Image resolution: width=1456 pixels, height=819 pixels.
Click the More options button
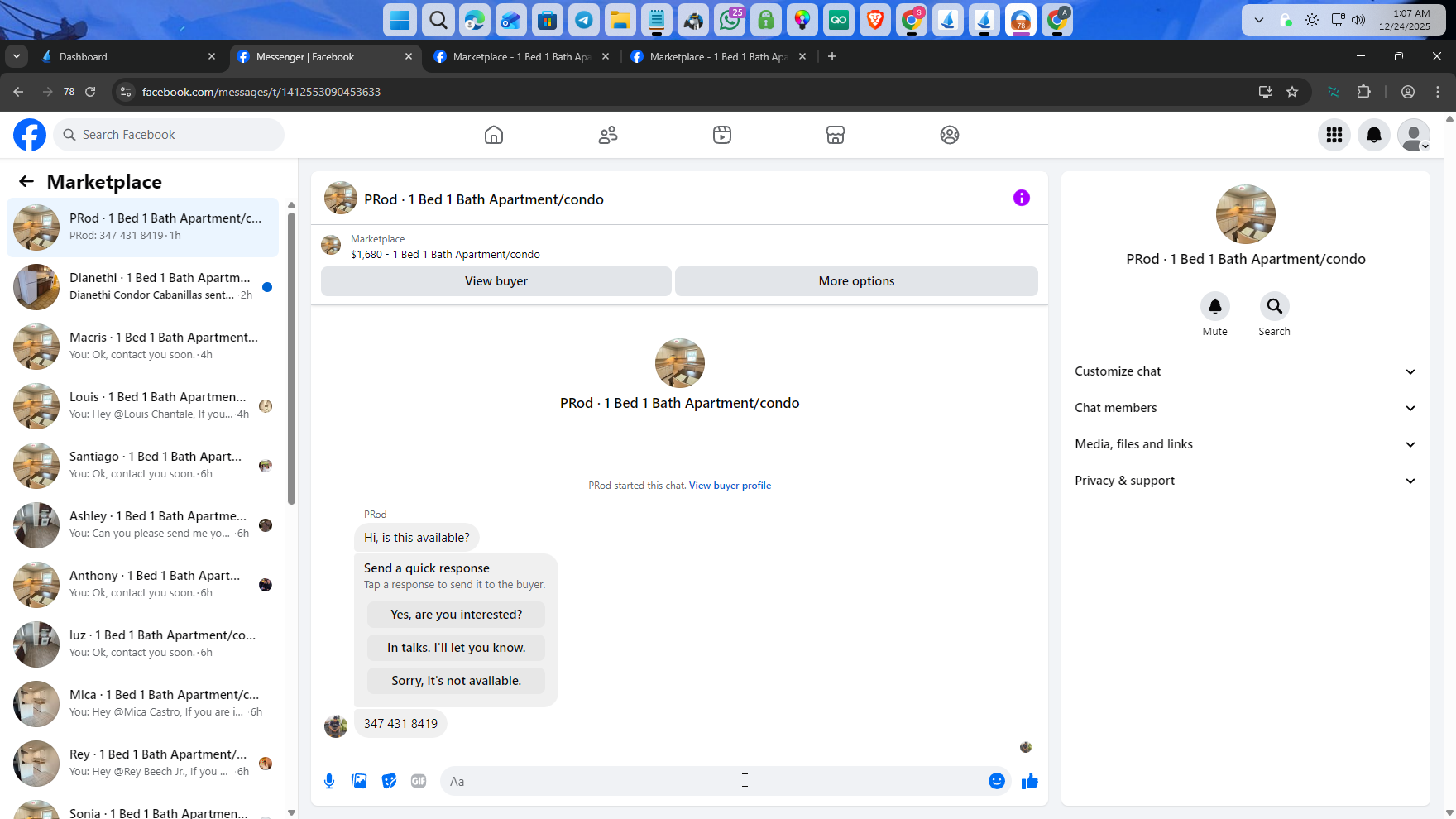(856, 281)
